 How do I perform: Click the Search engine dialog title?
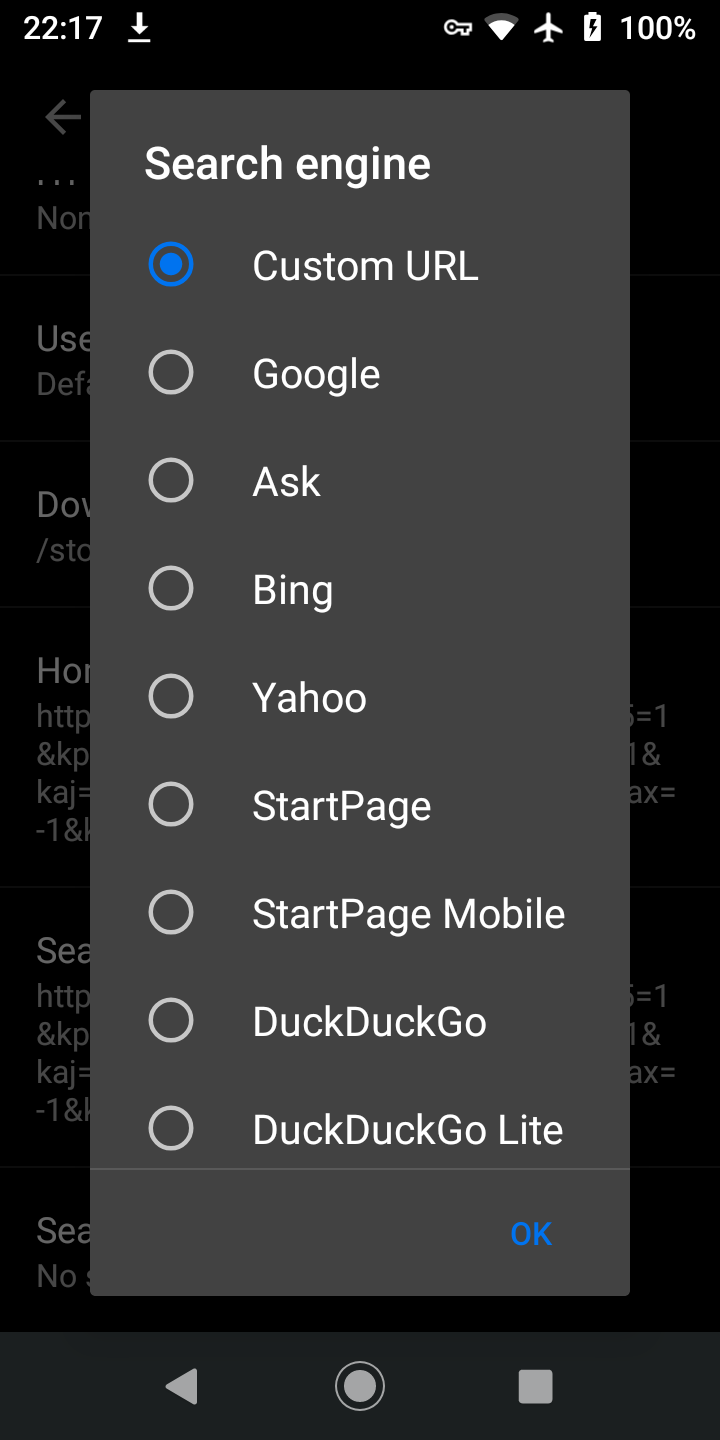pyautogui.click(x=288, y=164)
